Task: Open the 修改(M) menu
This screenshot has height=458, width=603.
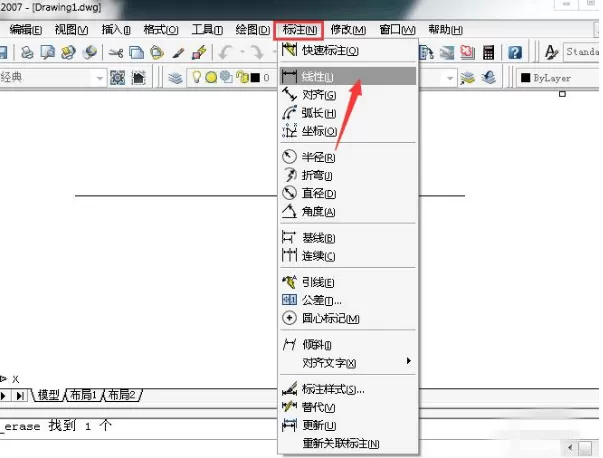Action: coord(348,30)
